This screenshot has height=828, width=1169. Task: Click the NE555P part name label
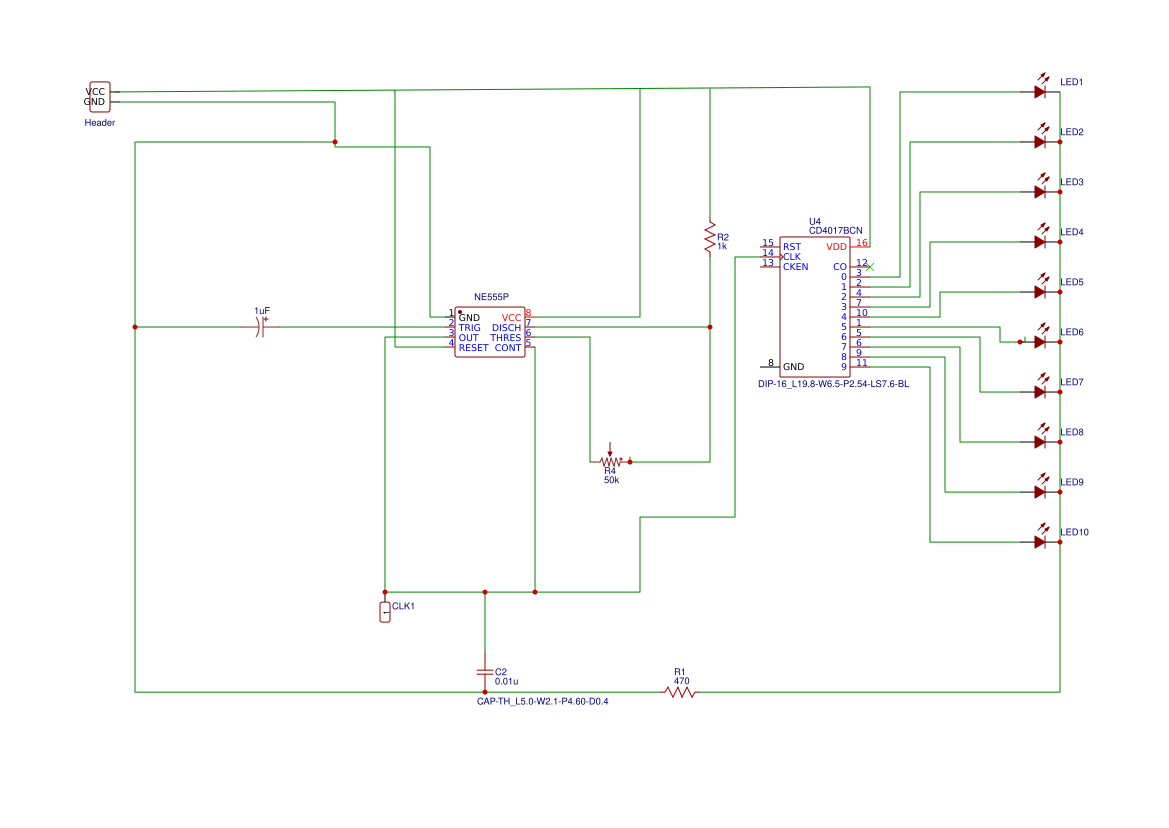(491, 297)
